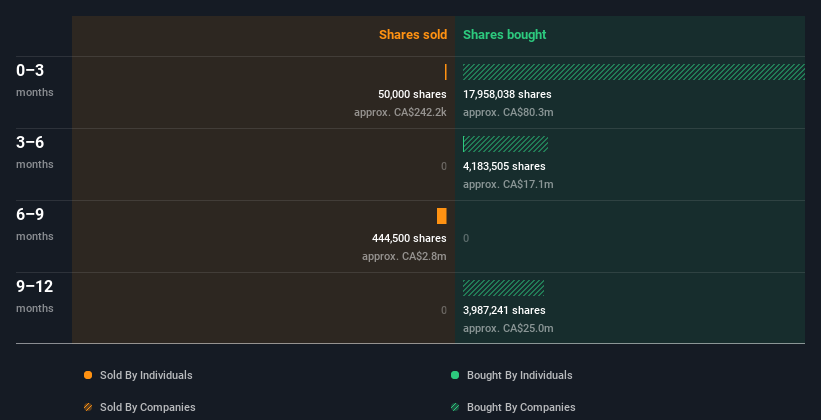Image resolution: width=821 pixels, height=420 pixels.
Task: Click the Bought By Companies legend label
Action: (x=521, y=407)
